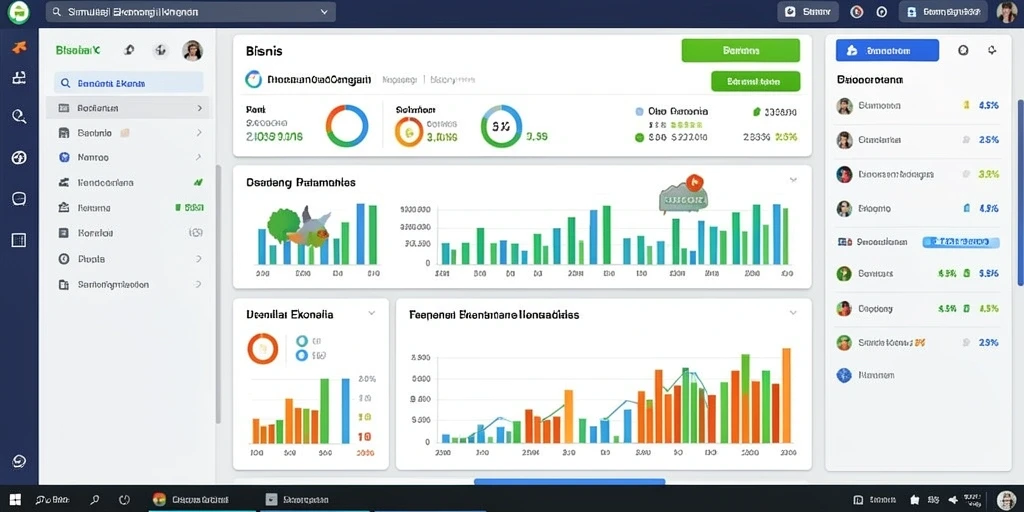Select first blue radio option in donut panel
1024x512 pixels.
[x=301, y=341]
